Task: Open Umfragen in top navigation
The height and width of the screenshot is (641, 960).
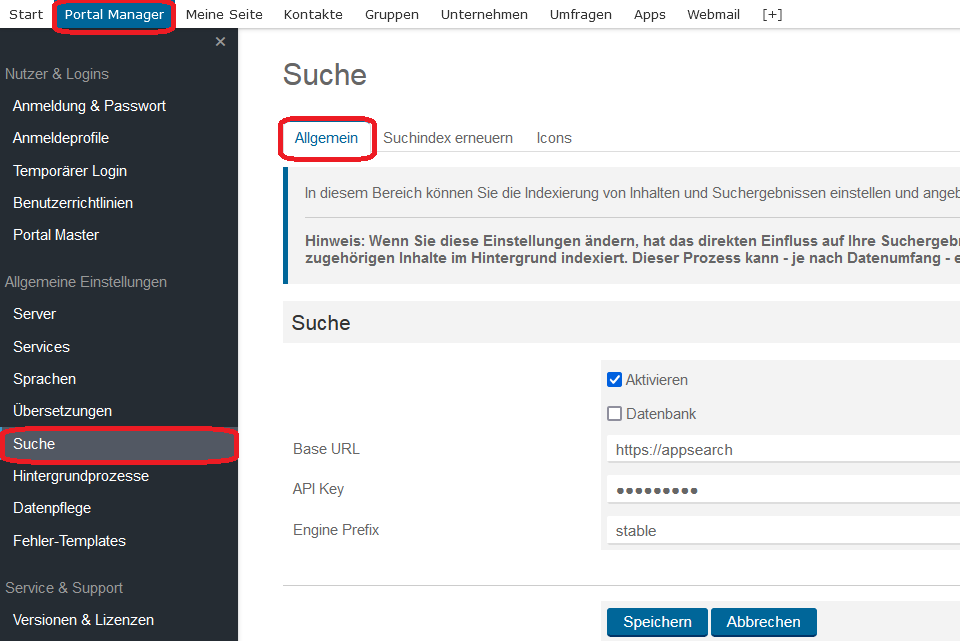Action: coord(580,15)
